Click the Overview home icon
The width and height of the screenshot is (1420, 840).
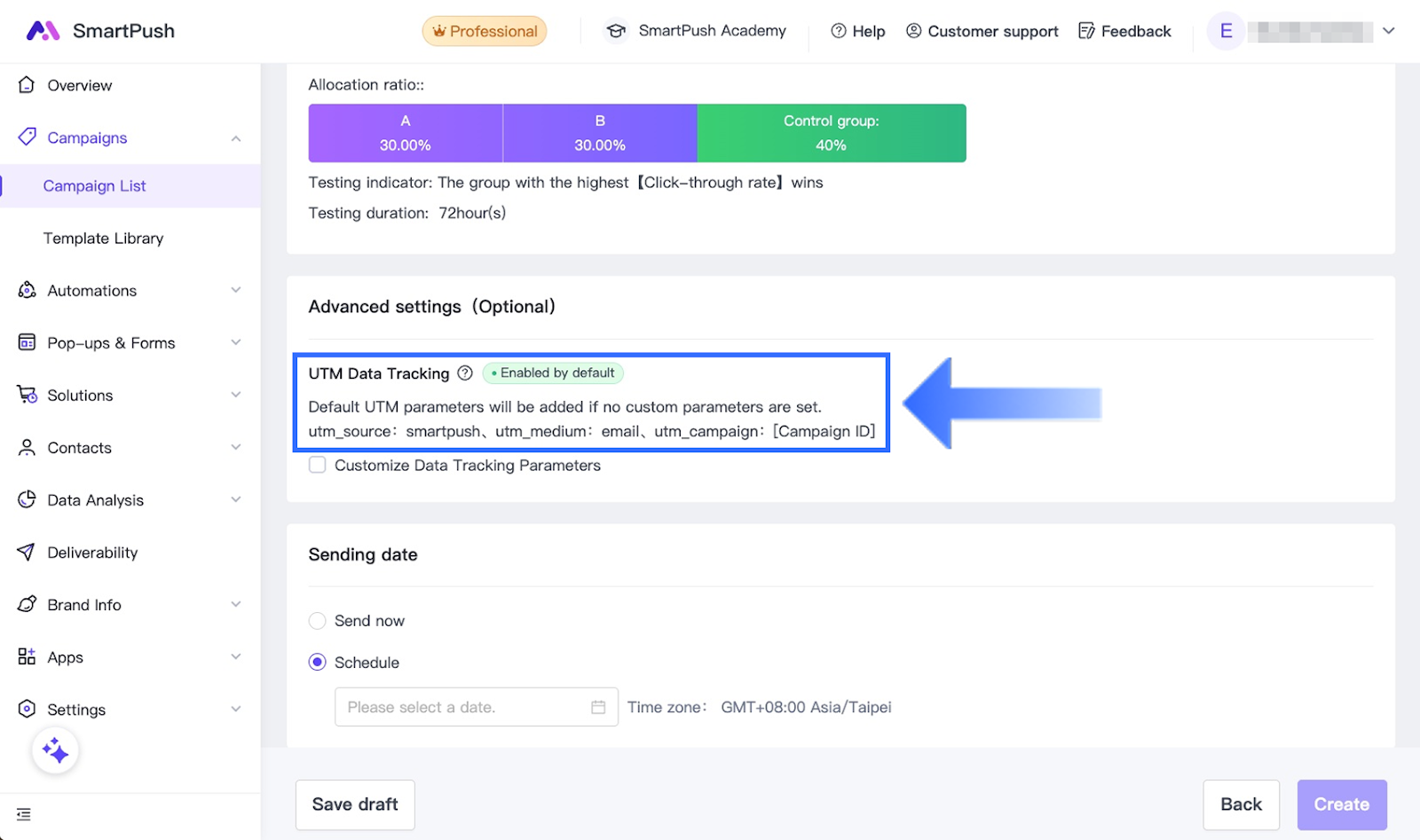(x=27, y=85)
